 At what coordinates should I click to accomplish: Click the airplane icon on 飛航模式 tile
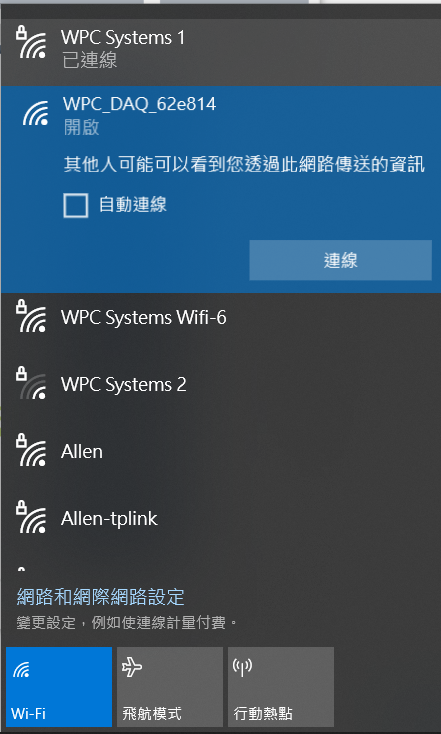point(132,668)
